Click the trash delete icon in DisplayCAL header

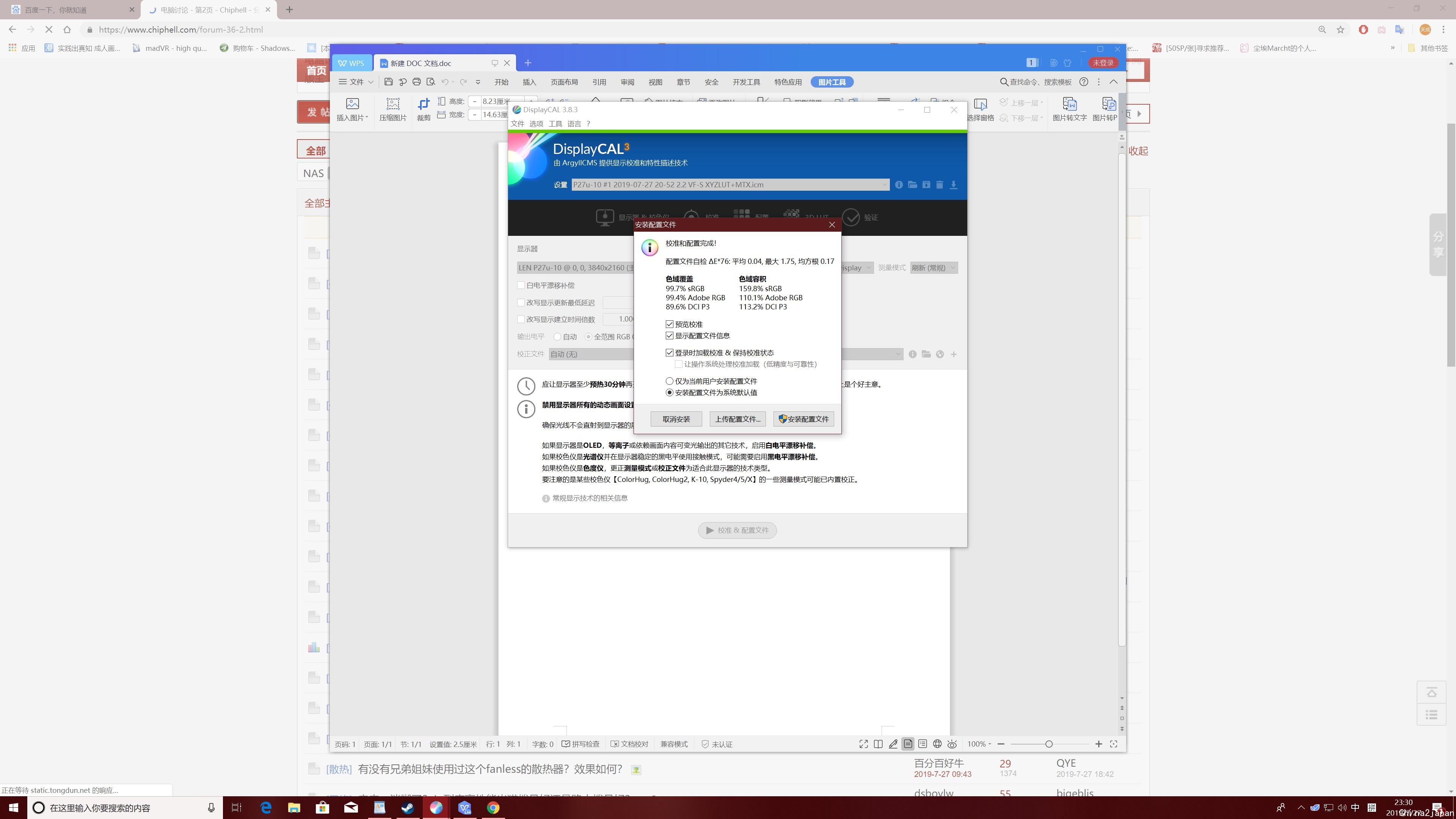point(940,185)
